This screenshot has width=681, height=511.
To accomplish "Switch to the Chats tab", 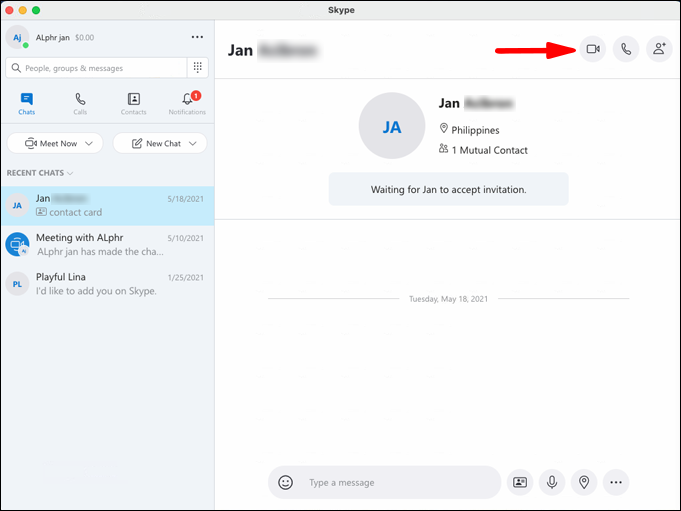I will pyautogui.click(x=26, y=104).
